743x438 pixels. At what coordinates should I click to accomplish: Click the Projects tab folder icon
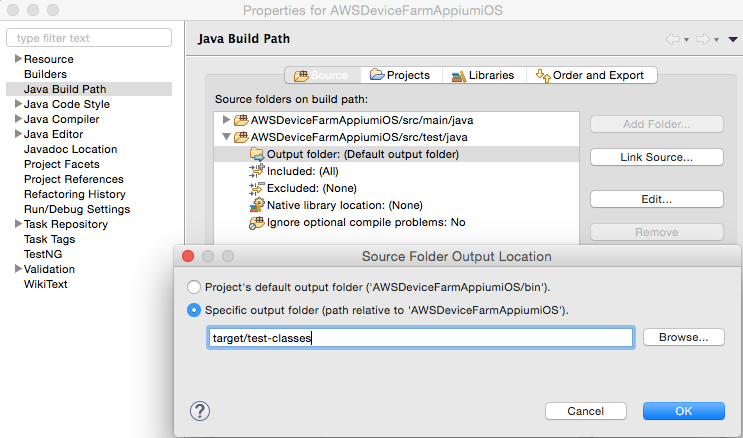click(377, 75)
